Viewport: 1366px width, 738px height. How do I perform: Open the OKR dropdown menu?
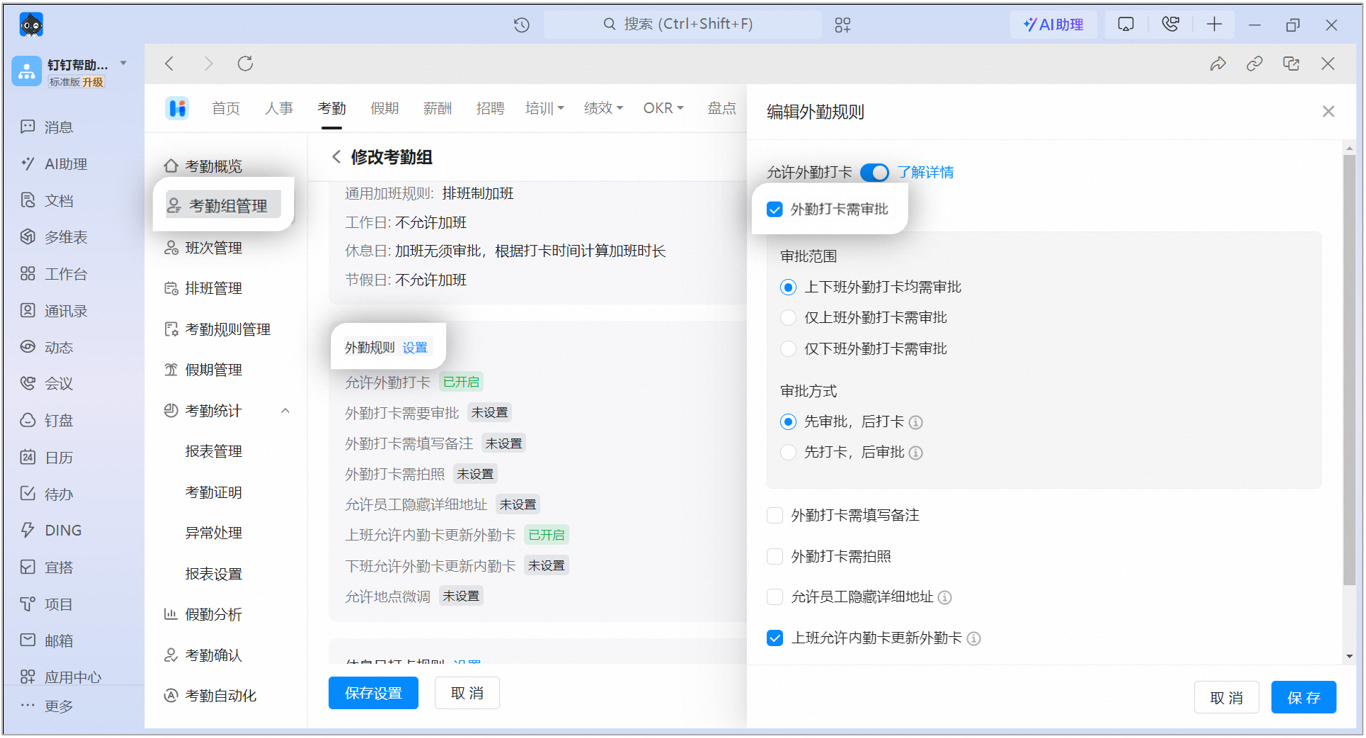click(x=663, y=108)
